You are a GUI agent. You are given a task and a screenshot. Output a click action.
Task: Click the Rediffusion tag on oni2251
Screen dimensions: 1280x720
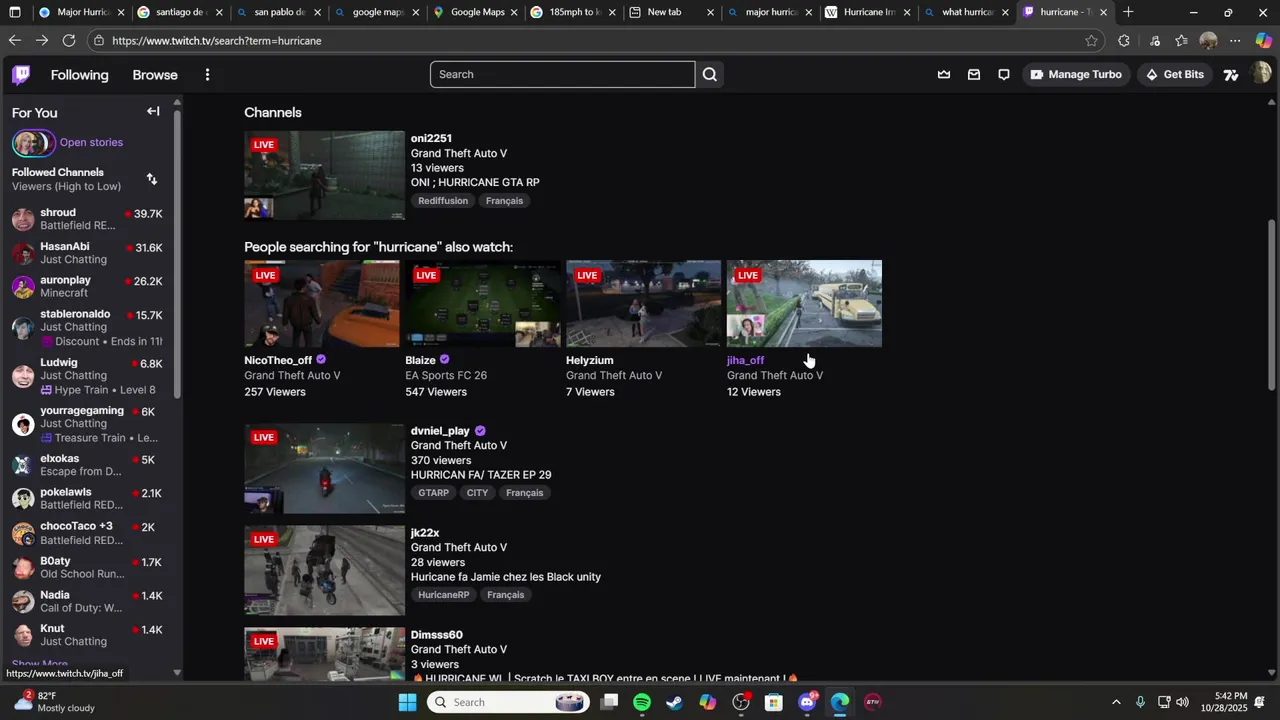(x=443, y=201)
